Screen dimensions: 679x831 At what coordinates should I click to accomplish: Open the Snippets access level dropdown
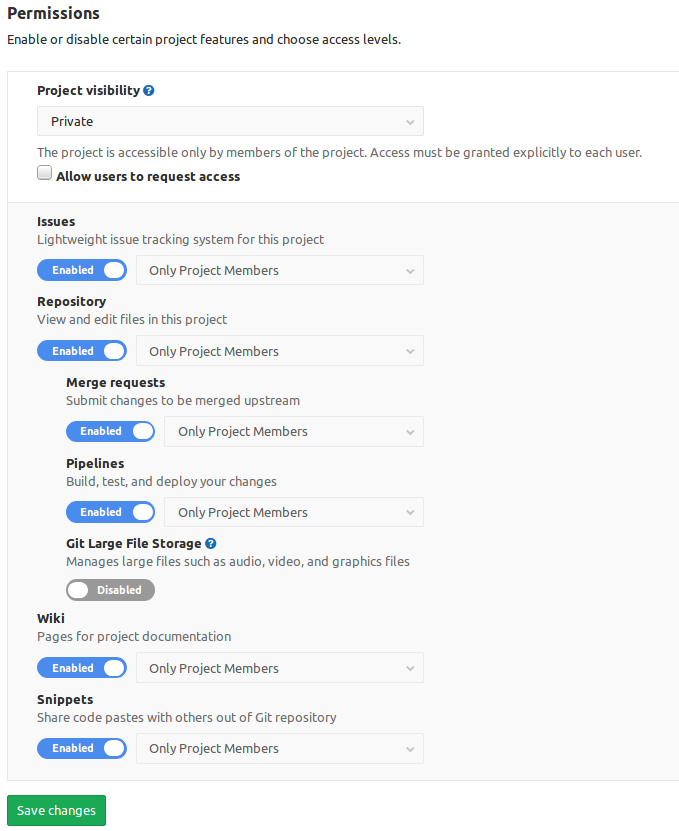click(280, 748)
